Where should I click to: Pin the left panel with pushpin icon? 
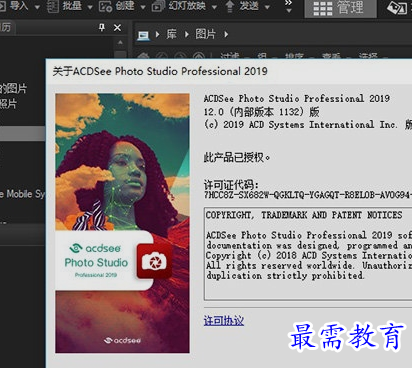click(102, 27)
